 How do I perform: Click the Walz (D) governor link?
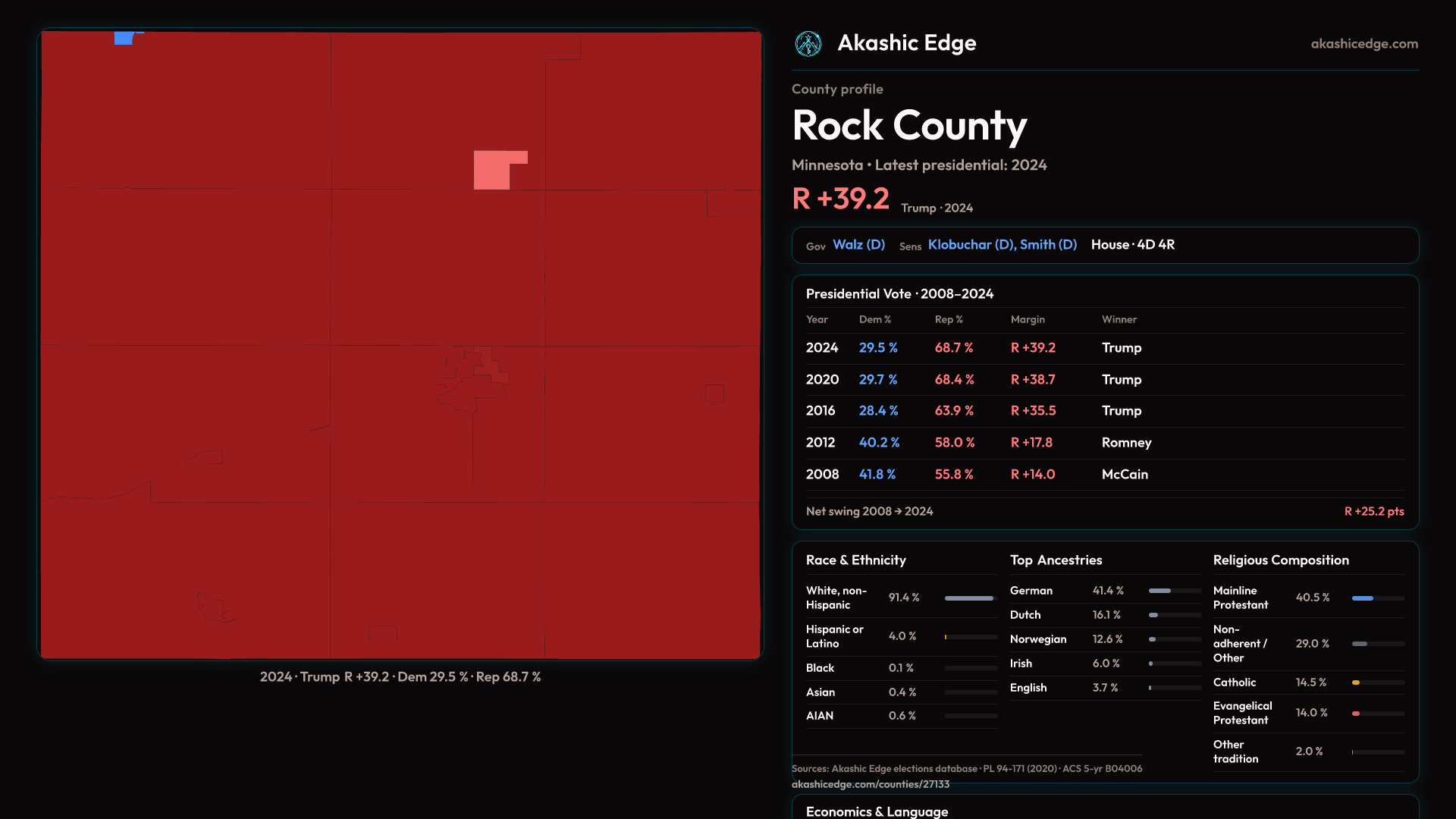858,245
